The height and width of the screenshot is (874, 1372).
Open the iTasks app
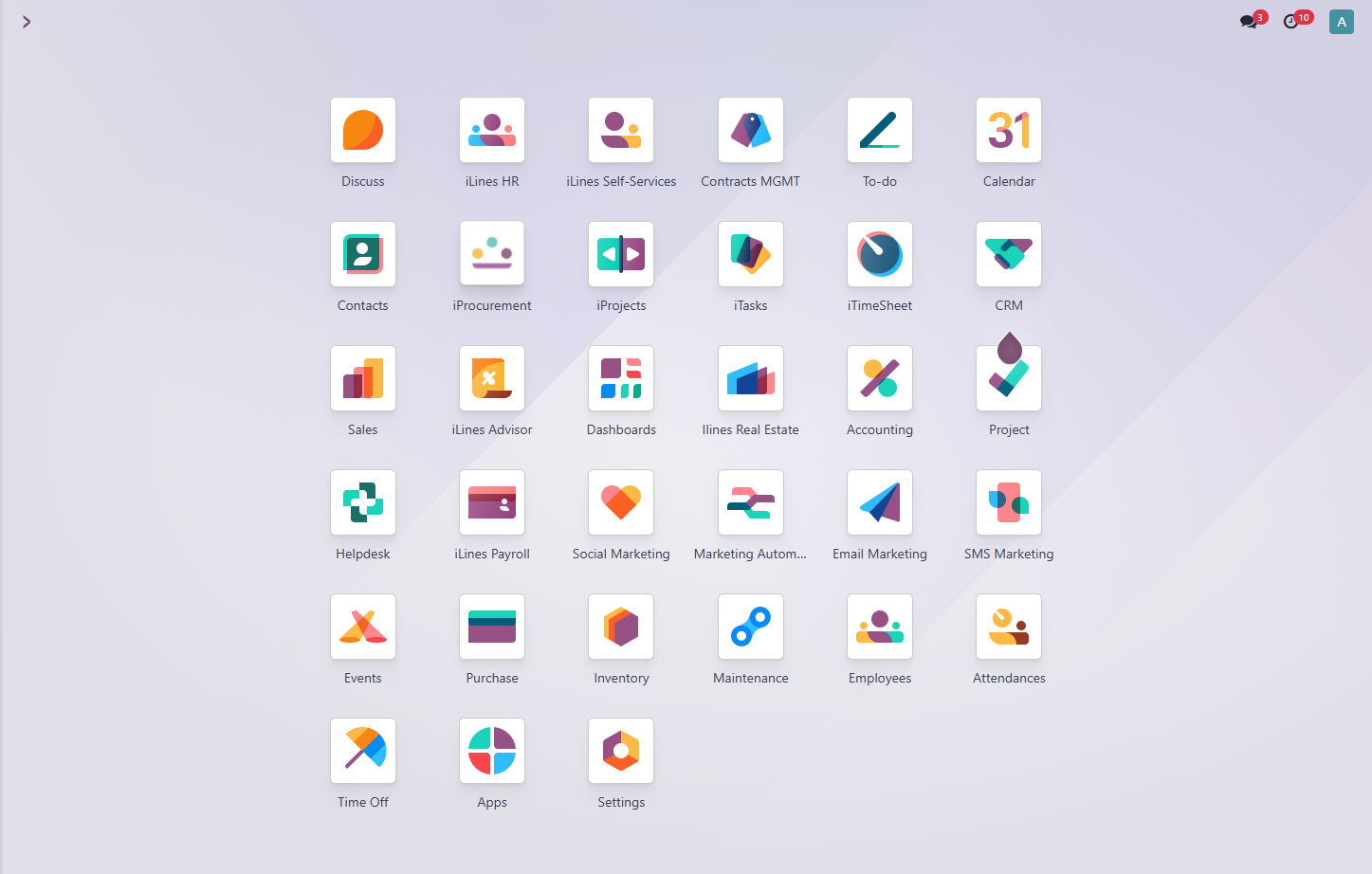click(751, 254)
